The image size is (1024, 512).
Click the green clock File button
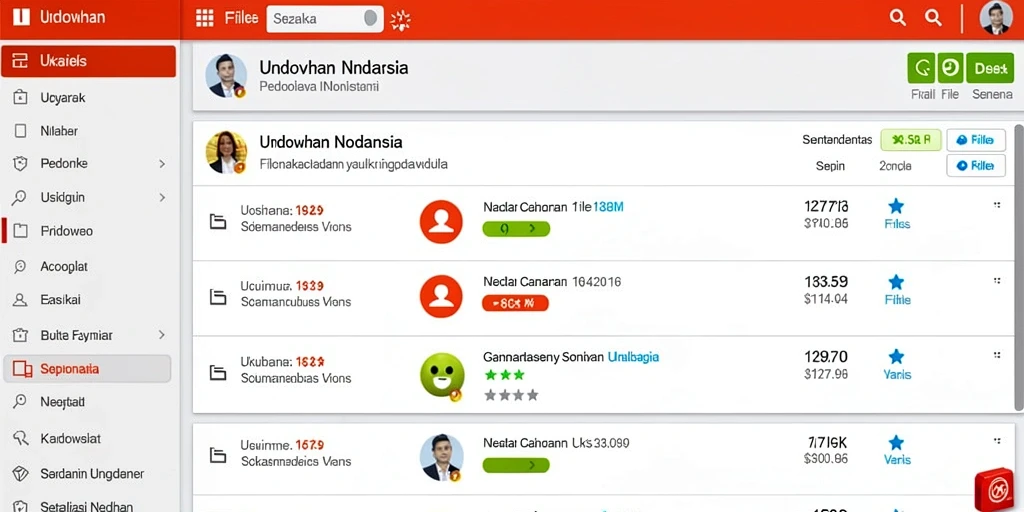pyautogui.click(x=950, y=68)
